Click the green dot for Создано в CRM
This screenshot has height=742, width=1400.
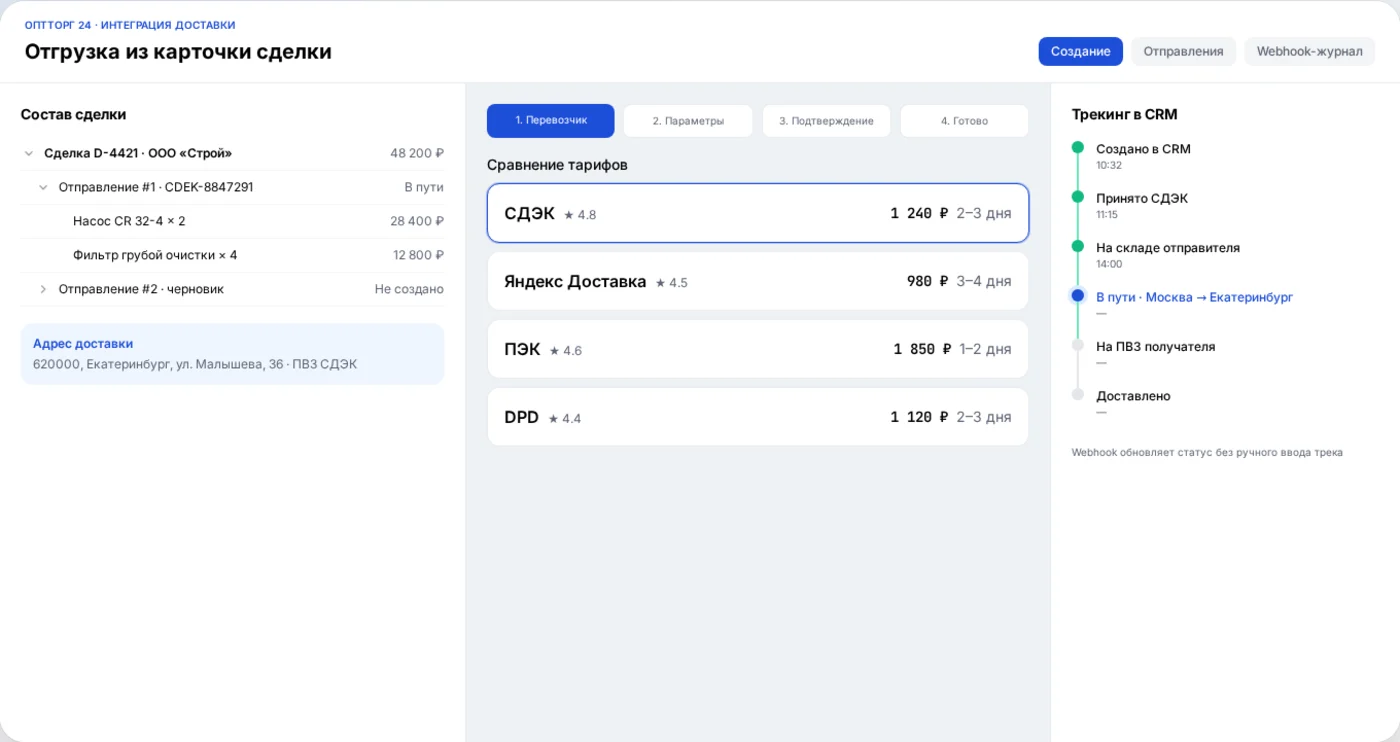(1077, 148)
